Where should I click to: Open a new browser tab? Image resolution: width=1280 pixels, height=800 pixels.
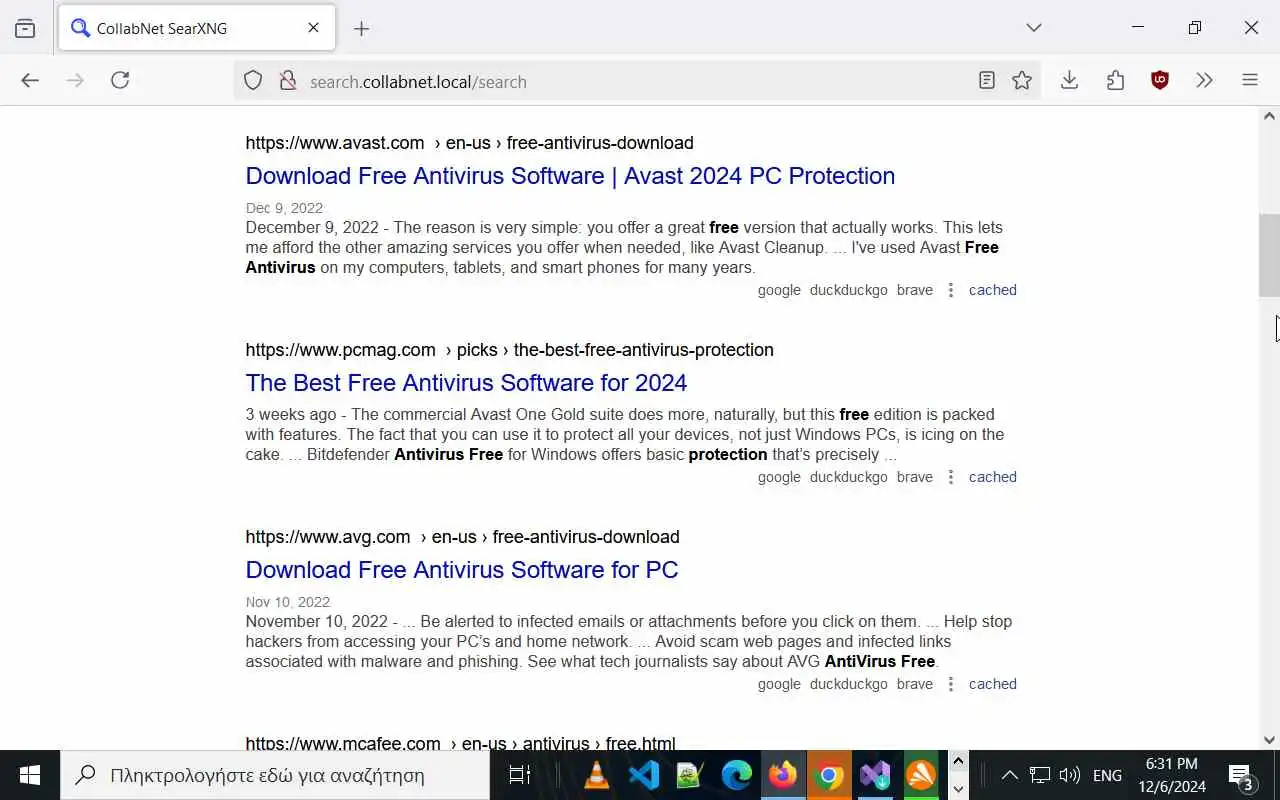362,29
